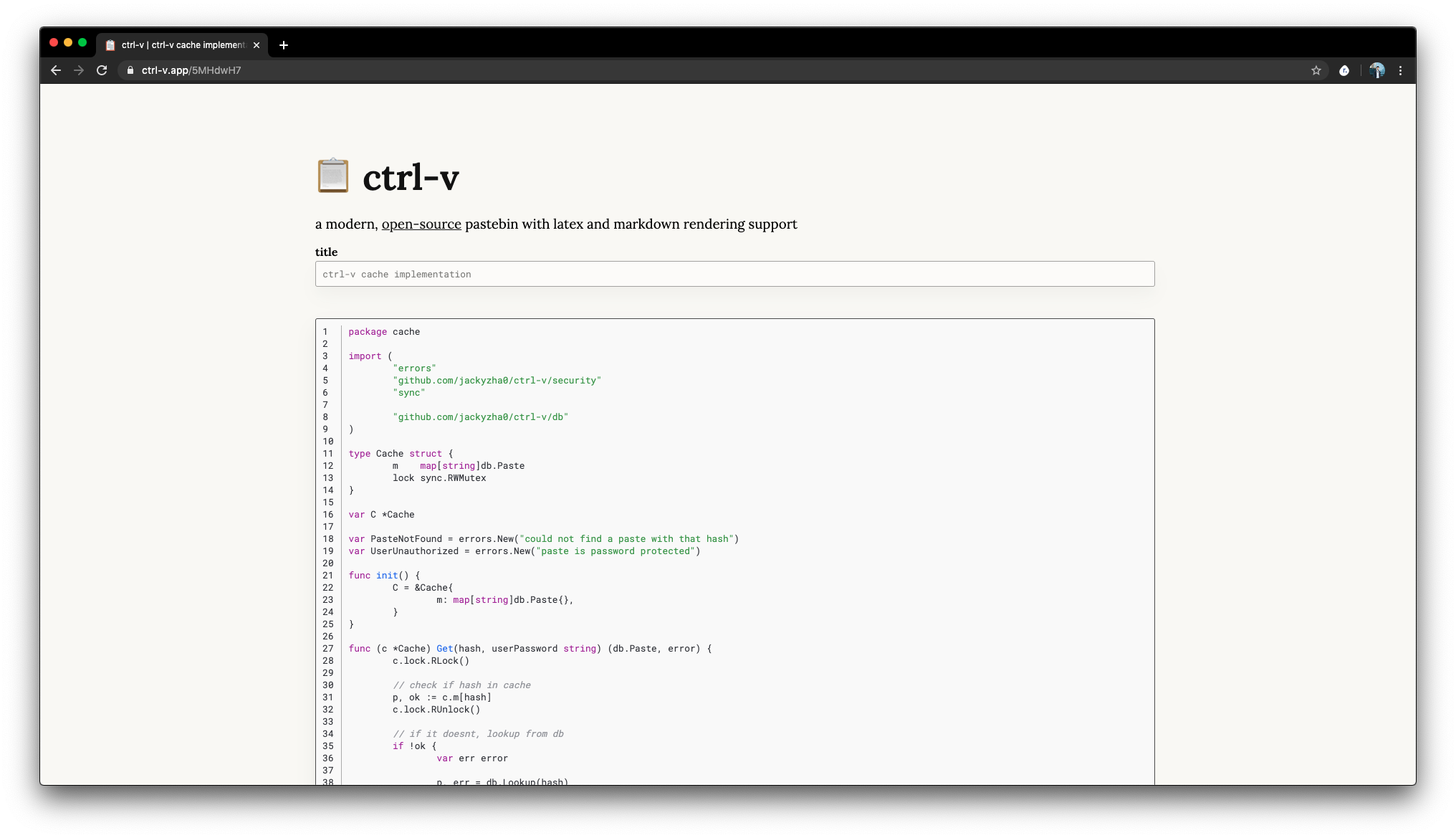
Task: Minimize window with the yellow button
Action: (68, 43)
